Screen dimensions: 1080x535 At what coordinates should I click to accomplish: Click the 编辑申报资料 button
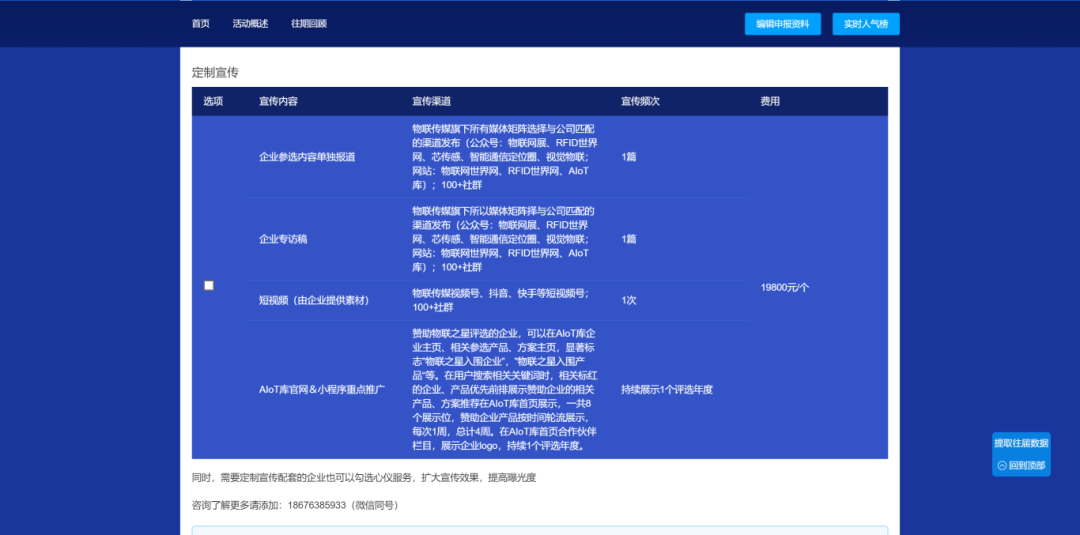click(x=782, y=24)
